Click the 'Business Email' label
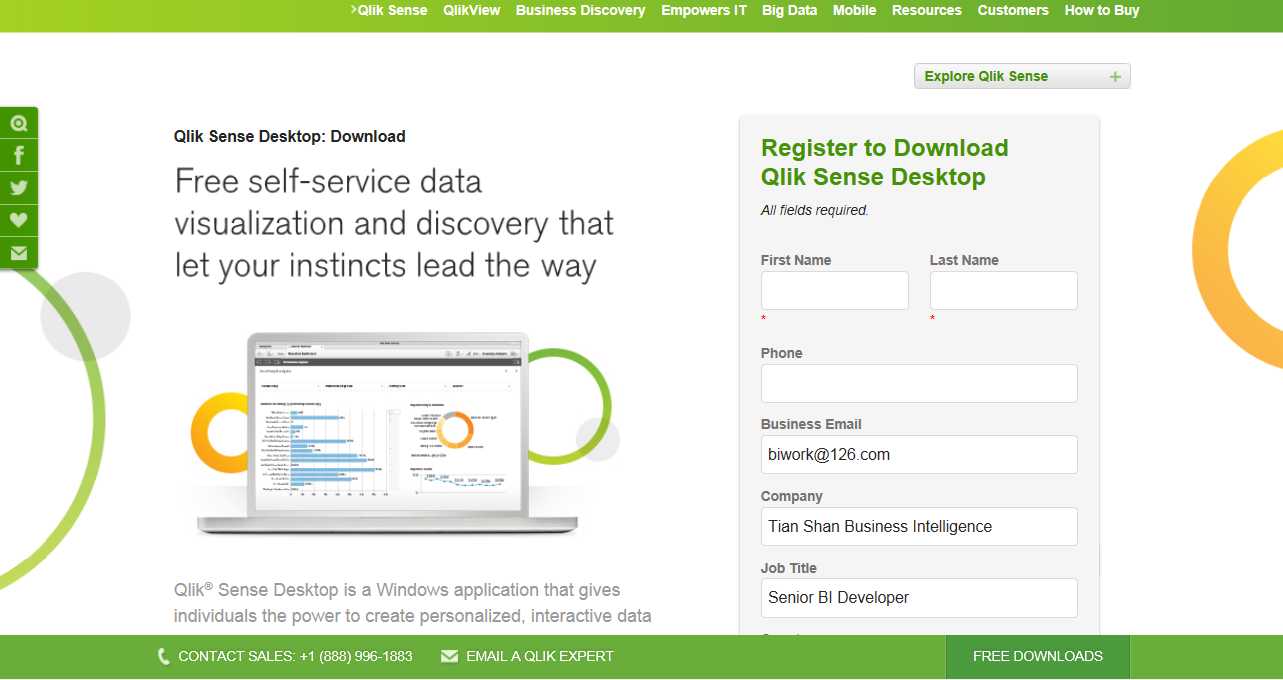The width and height of the screenshot is (1283, 680). point(811,424)
